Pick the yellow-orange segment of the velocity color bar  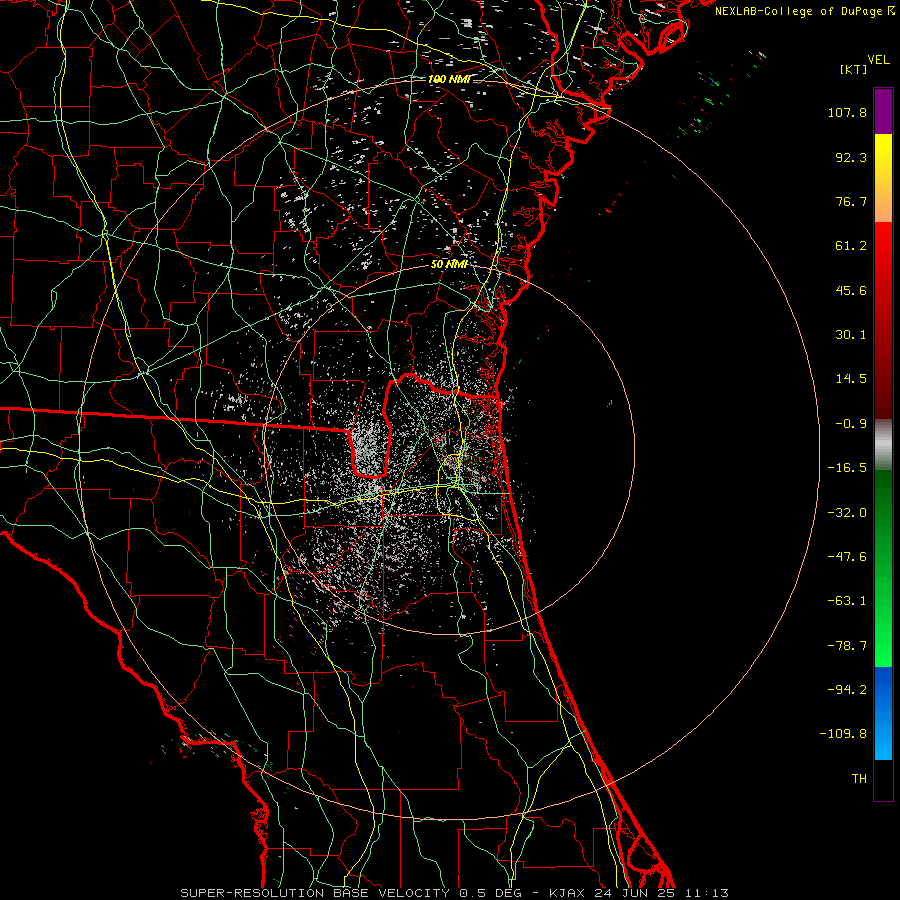coord(883,178)
